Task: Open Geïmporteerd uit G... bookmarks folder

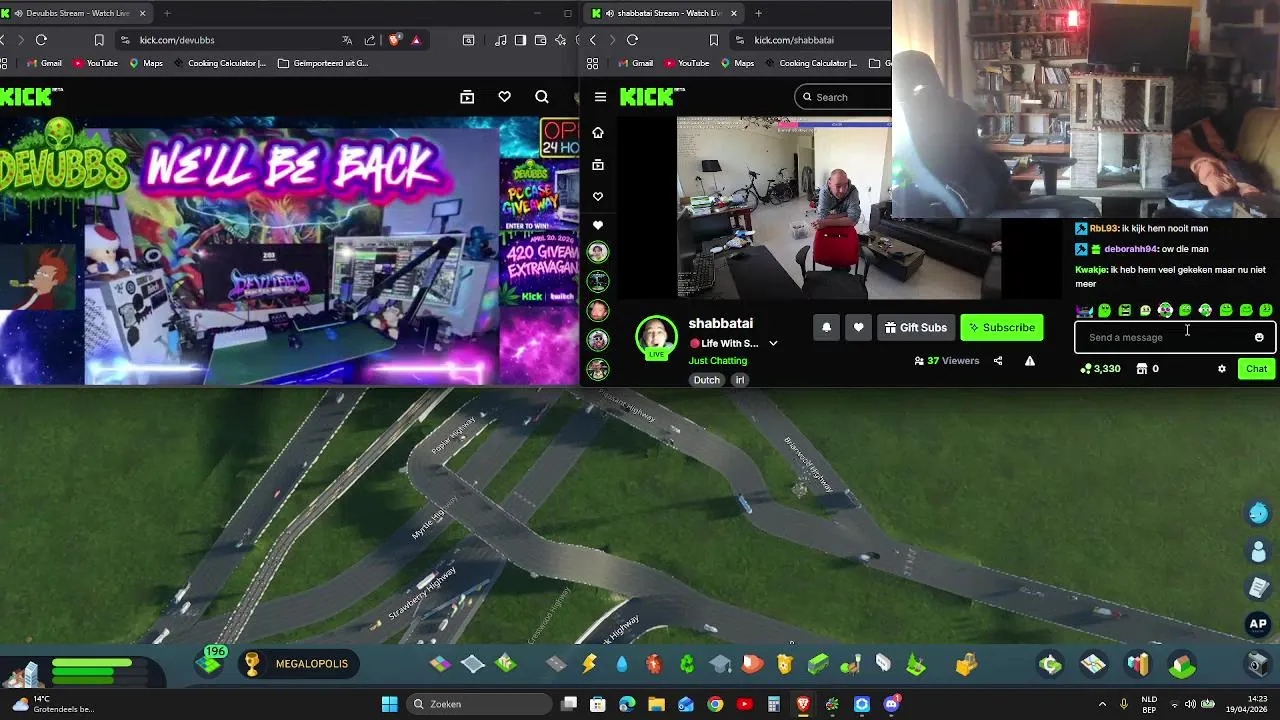Action: 323,63
